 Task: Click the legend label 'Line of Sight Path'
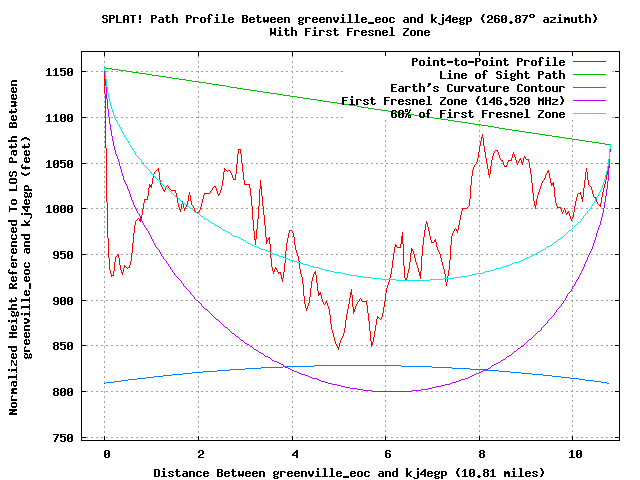point(502,75)
